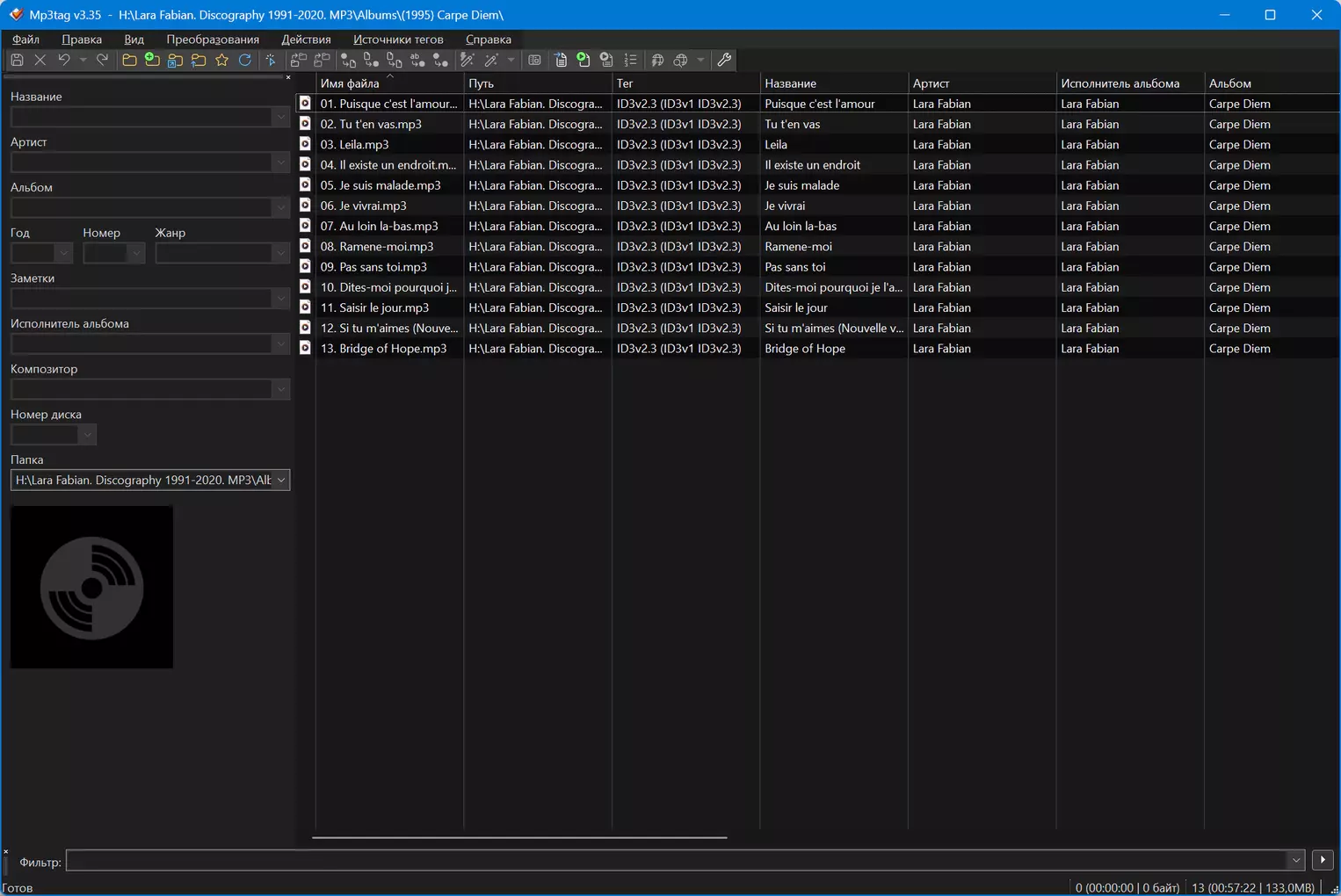
Task: Close the tag panel with small x
Action: (x=288, y=77)
